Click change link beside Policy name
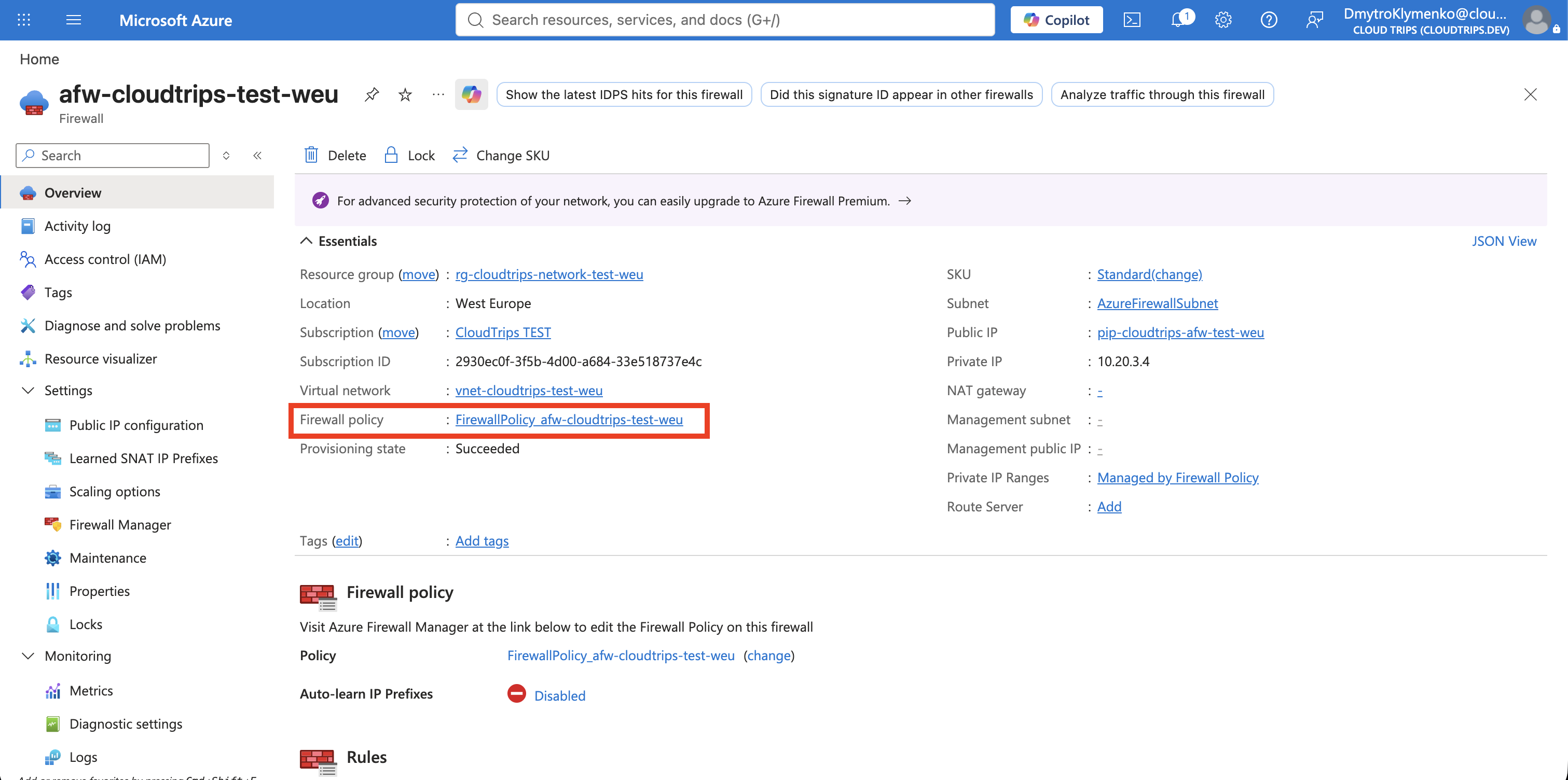 (769, 656)
